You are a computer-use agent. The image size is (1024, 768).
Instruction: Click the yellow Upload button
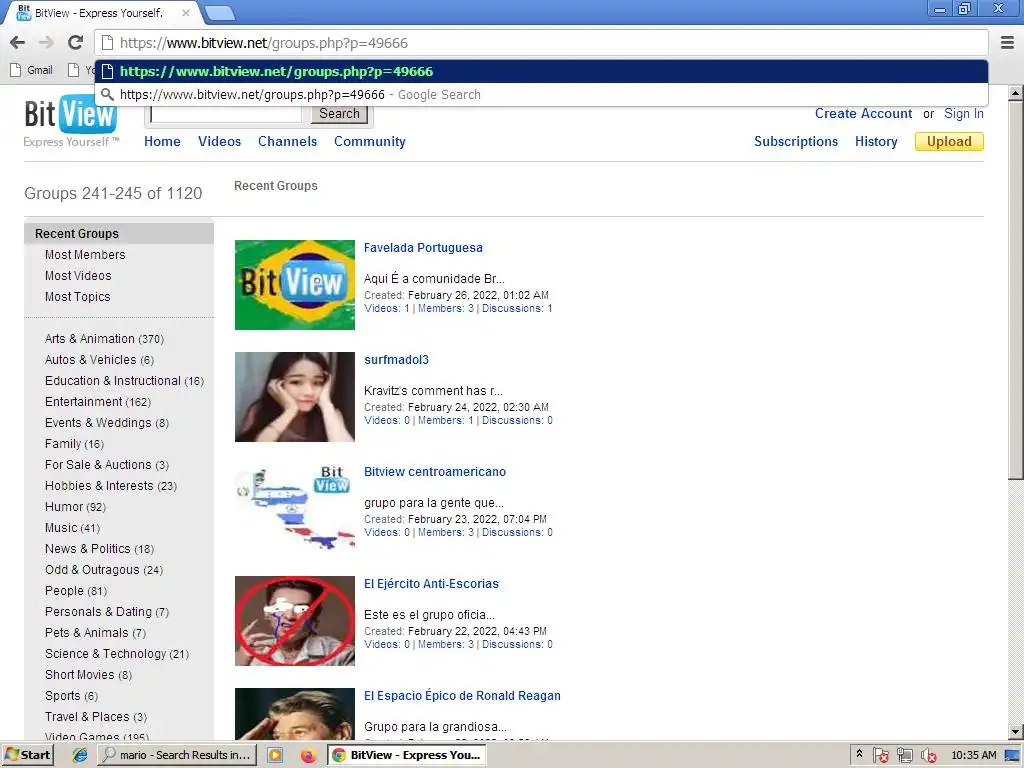click(x=949, y=142)
